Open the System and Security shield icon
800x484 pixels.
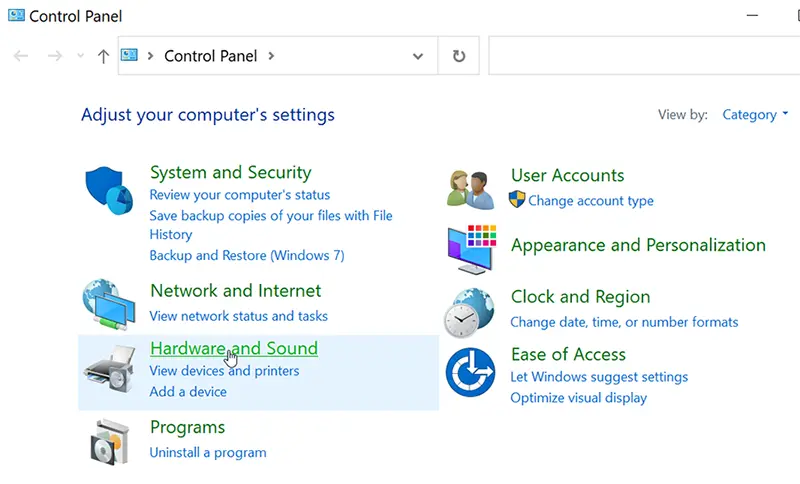(x=109, y=191)
